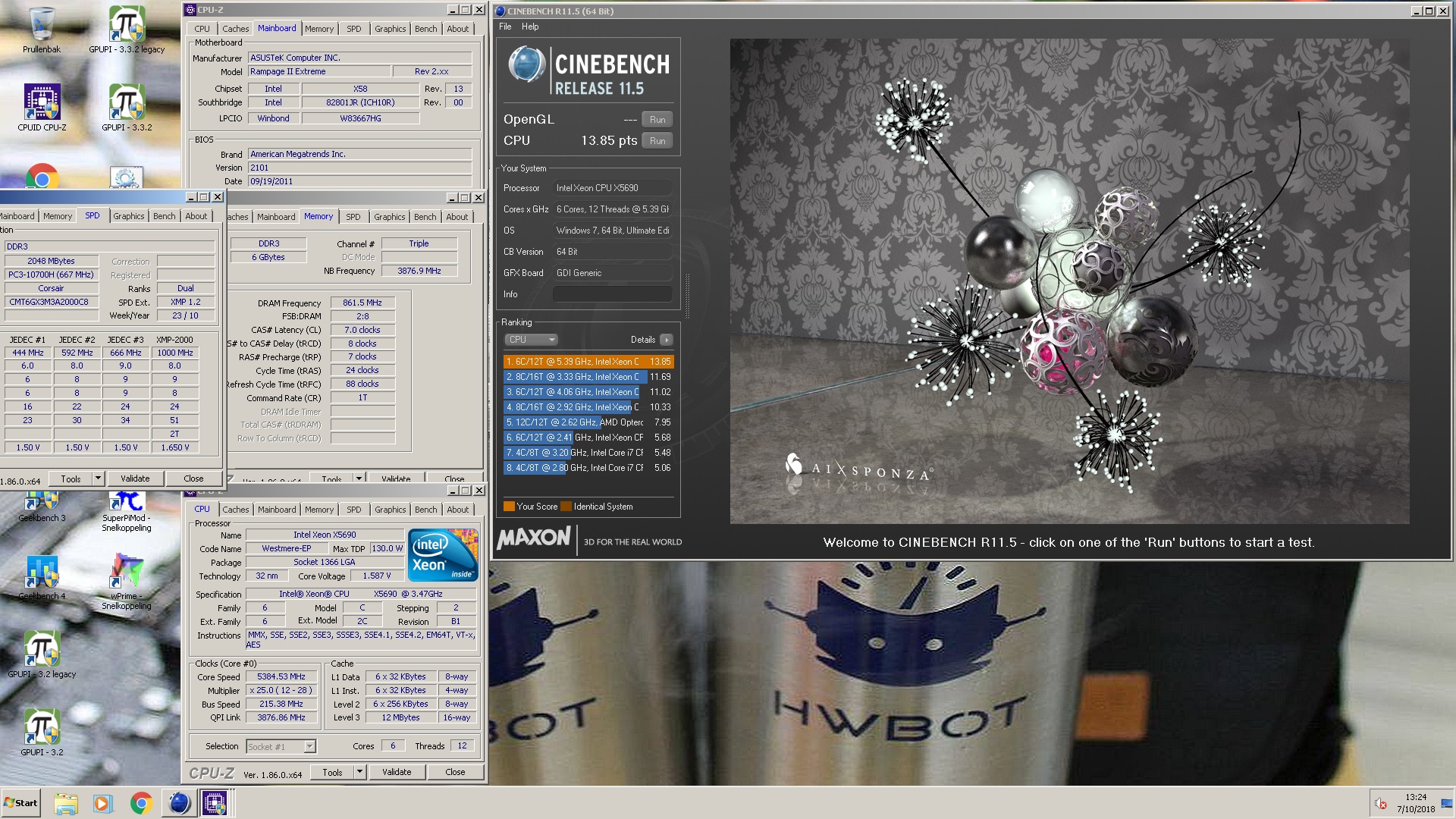This screenshot has height=819, width=1456.
Task: Open the Prullenbak recycle bin icon
Action: pyautogui.click(x=42, y=30)
